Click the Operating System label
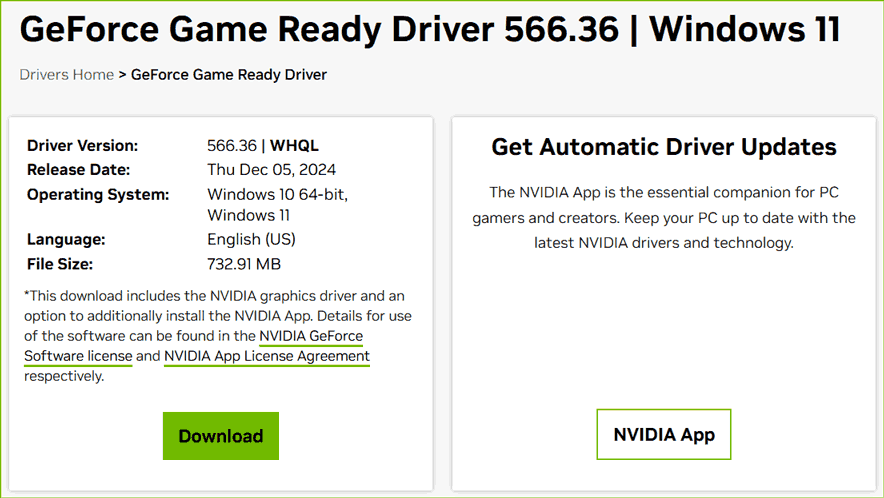Image resolution: width=884 pixels, height=498 pixels. tap(98, 195)
